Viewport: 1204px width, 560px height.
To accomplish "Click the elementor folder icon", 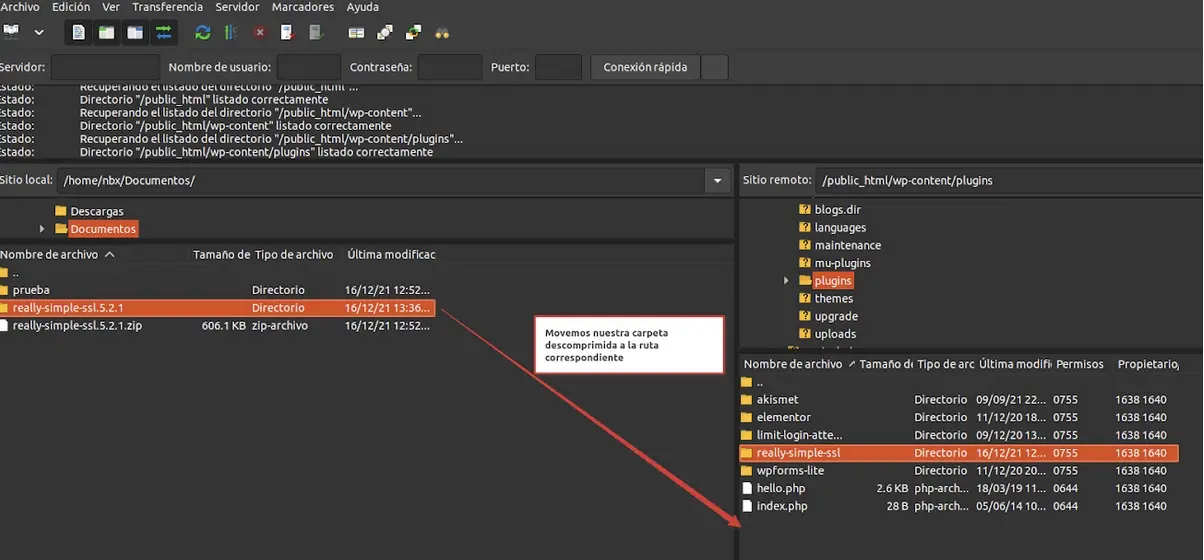I will (746, 417).
